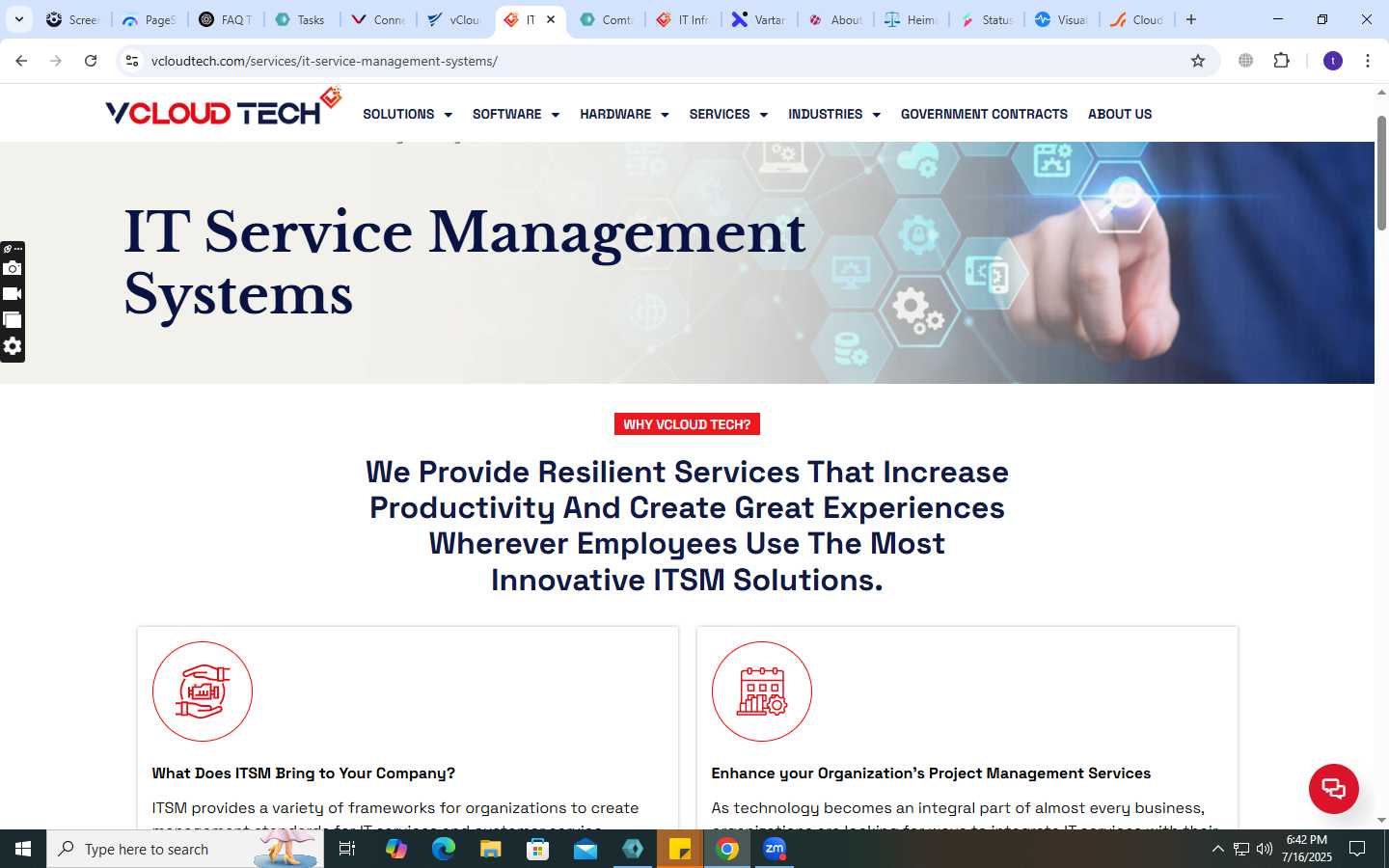Image resolution: width=1389 pixels, height=868 pixels.
Task: Open the sticky notes app on taskbar
Action: click(680, 849)
